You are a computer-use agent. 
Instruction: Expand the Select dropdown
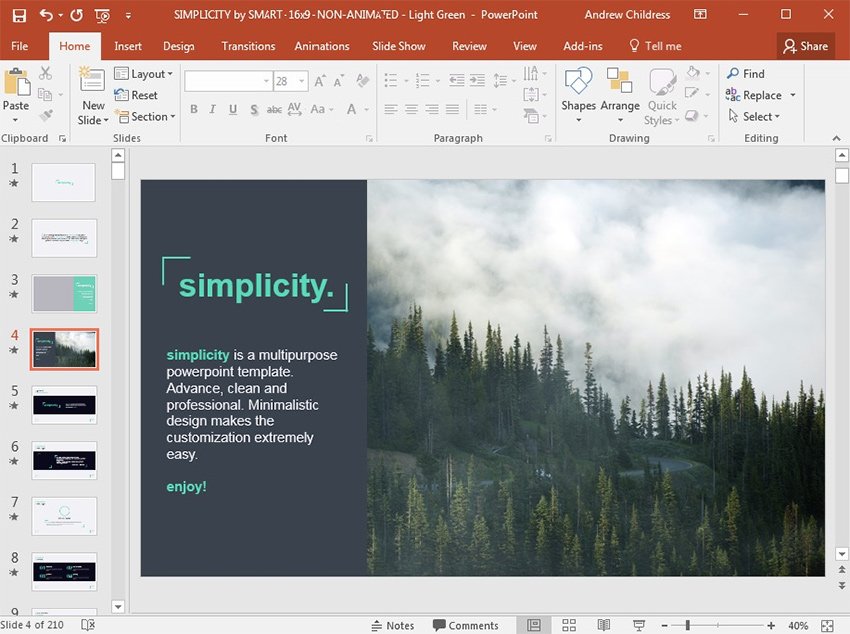(x=754, y=117)
